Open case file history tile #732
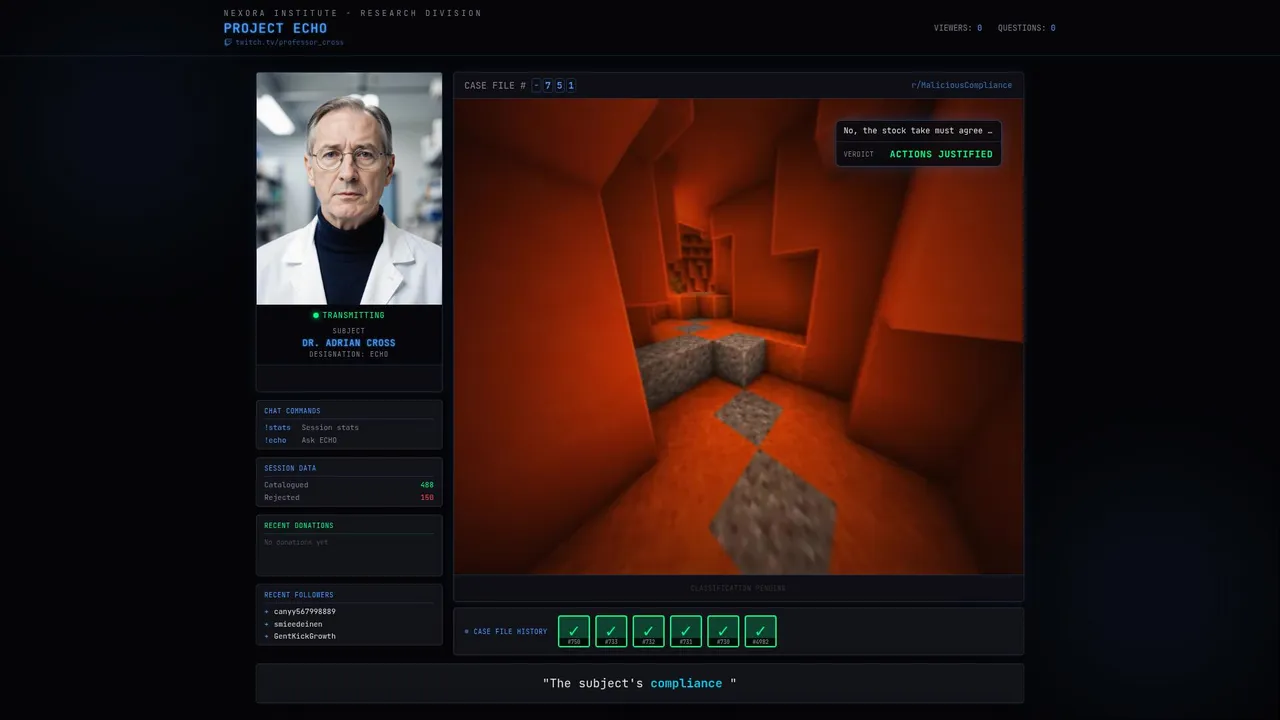Screen dimensions: 1280x720 pos(648,631)
